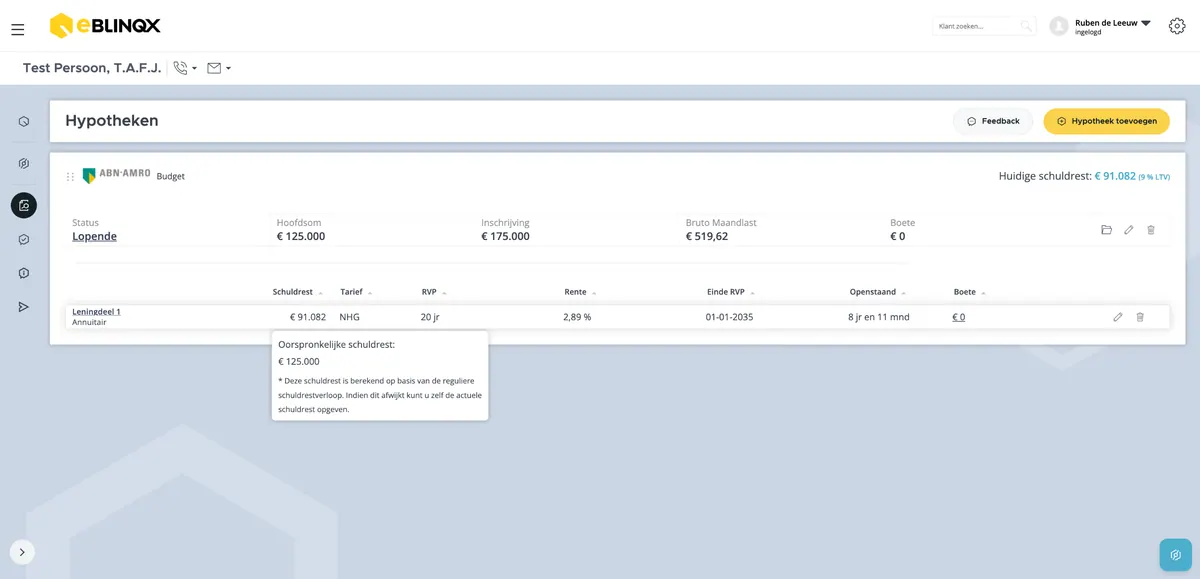Click the Feedback button
This screenshot has width=1200, height=579.
(993, 121)
